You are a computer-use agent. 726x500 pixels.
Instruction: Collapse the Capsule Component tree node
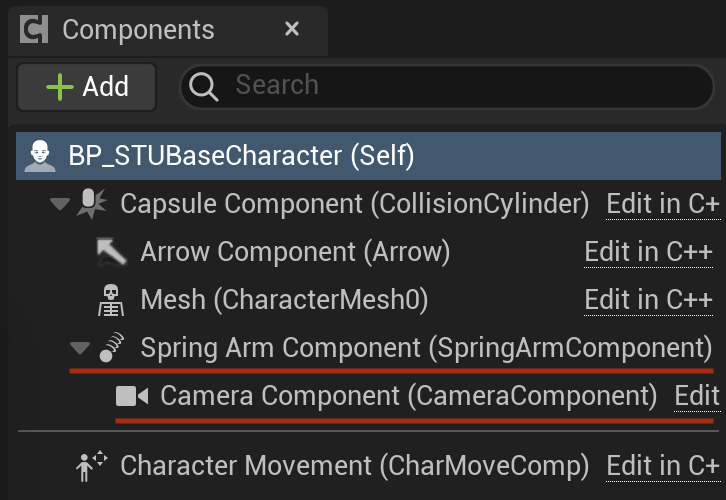tap(60, 204)
